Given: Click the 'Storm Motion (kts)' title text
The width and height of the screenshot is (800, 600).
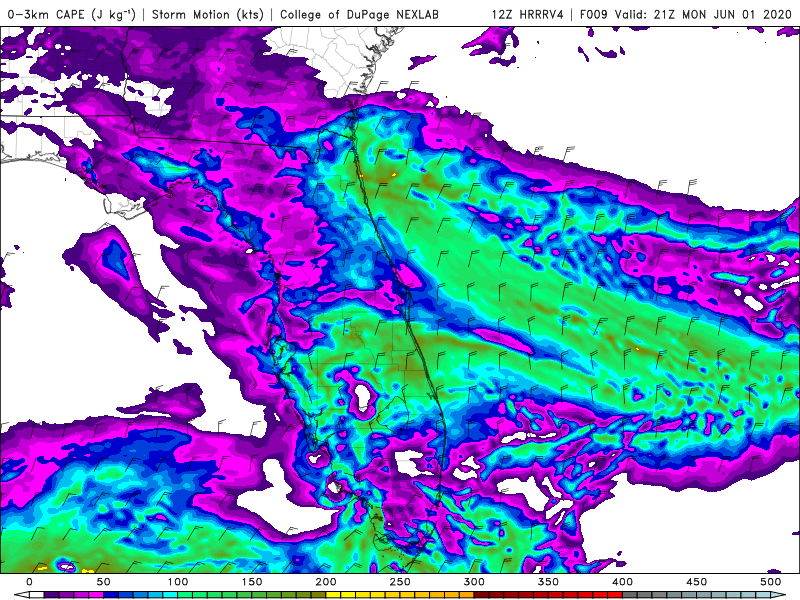Looking at the screenshot, I should [208, 14].
